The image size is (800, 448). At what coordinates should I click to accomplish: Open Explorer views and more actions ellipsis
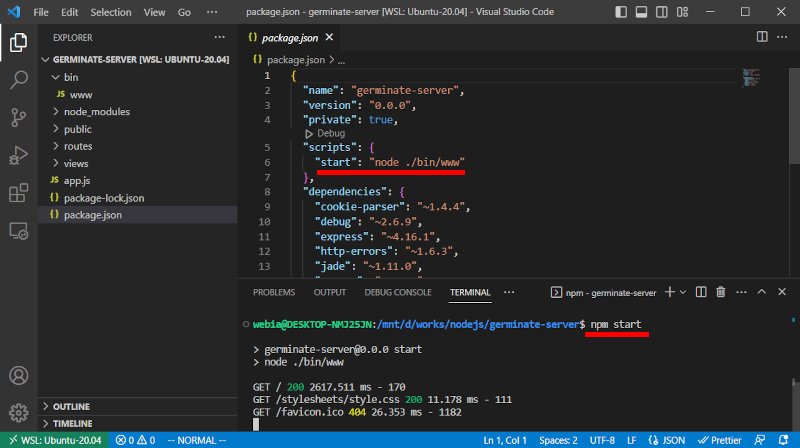click(219, 37)
